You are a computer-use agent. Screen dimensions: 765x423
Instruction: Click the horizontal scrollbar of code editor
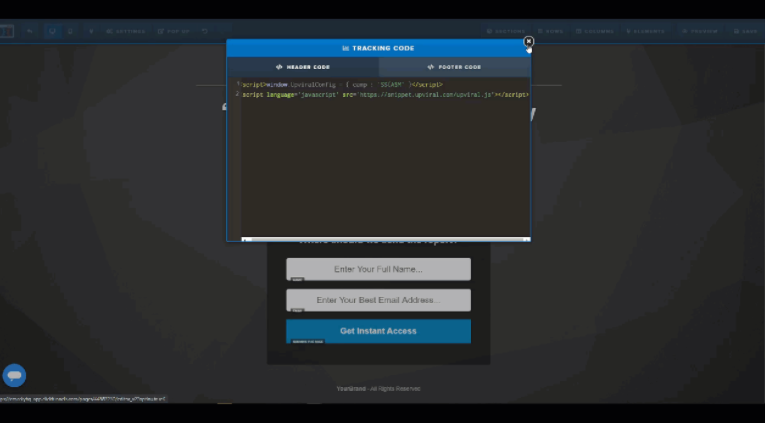[385, 239]
